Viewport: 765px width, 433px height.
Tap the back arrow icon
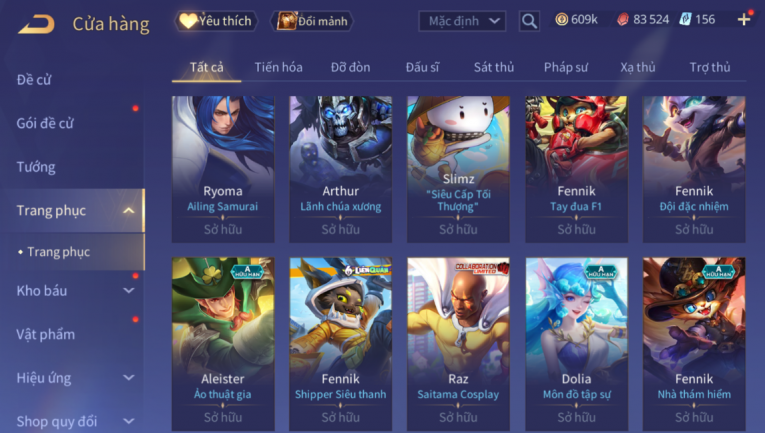[36, 23]
